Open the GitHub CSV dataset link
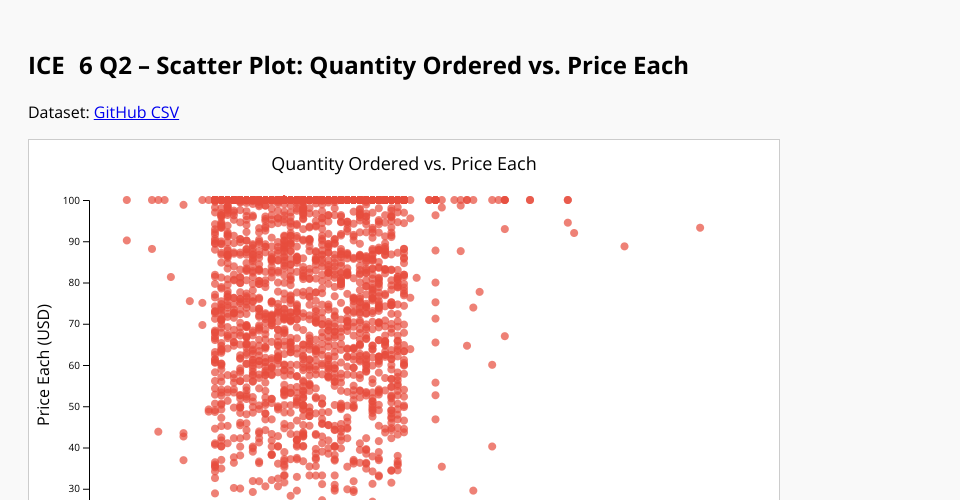The height and width of the screenshot is (500, 960). tap(136, 112)
